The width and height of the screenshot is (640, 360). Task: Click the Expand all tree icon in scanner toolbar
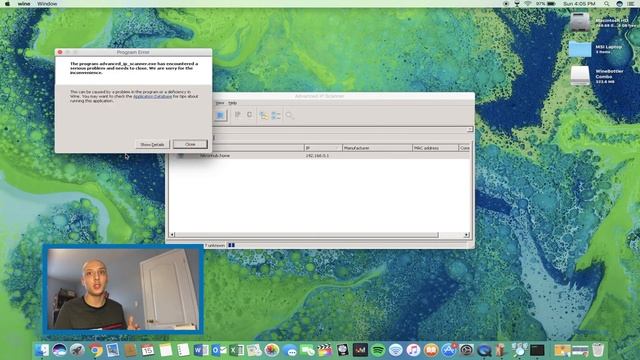click(264, 116)
